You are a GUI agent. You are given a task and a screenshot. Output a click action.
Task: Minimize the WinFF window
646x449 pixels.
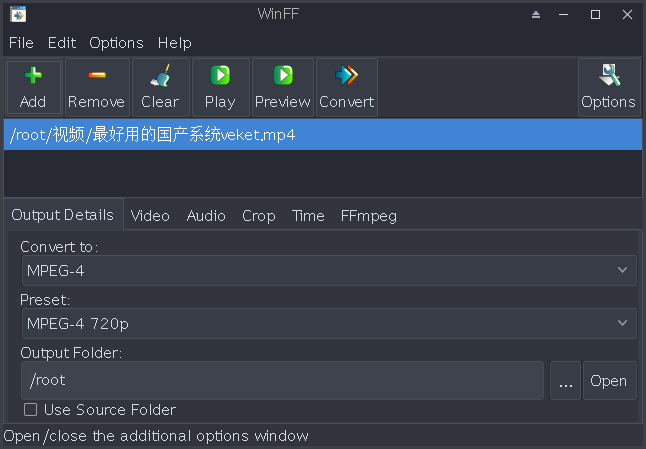point(564,15)
